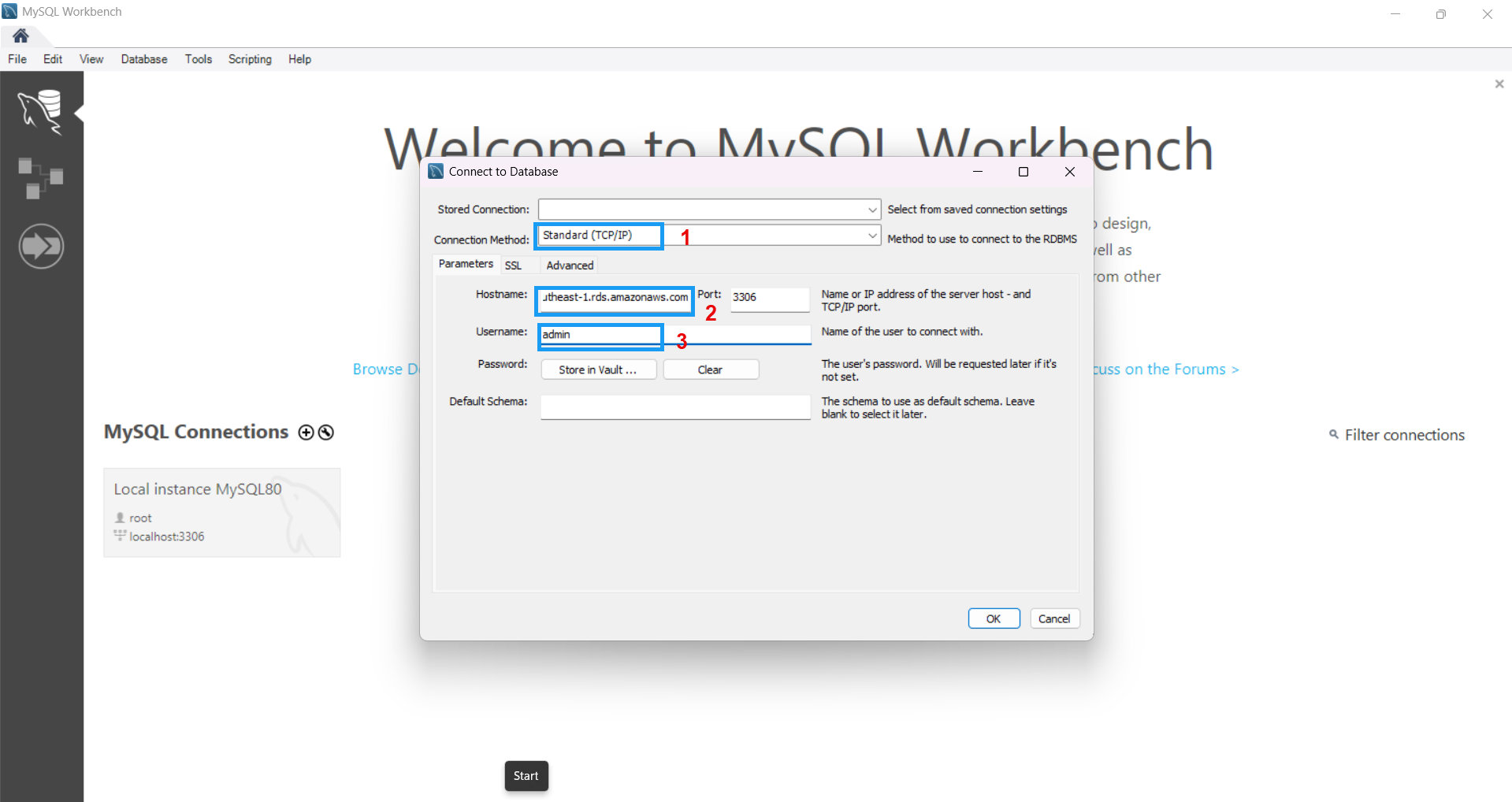Screen dimensions: 1512x802
Task: Click the root user on Local instance tile
Action: (x=140, y=518)
